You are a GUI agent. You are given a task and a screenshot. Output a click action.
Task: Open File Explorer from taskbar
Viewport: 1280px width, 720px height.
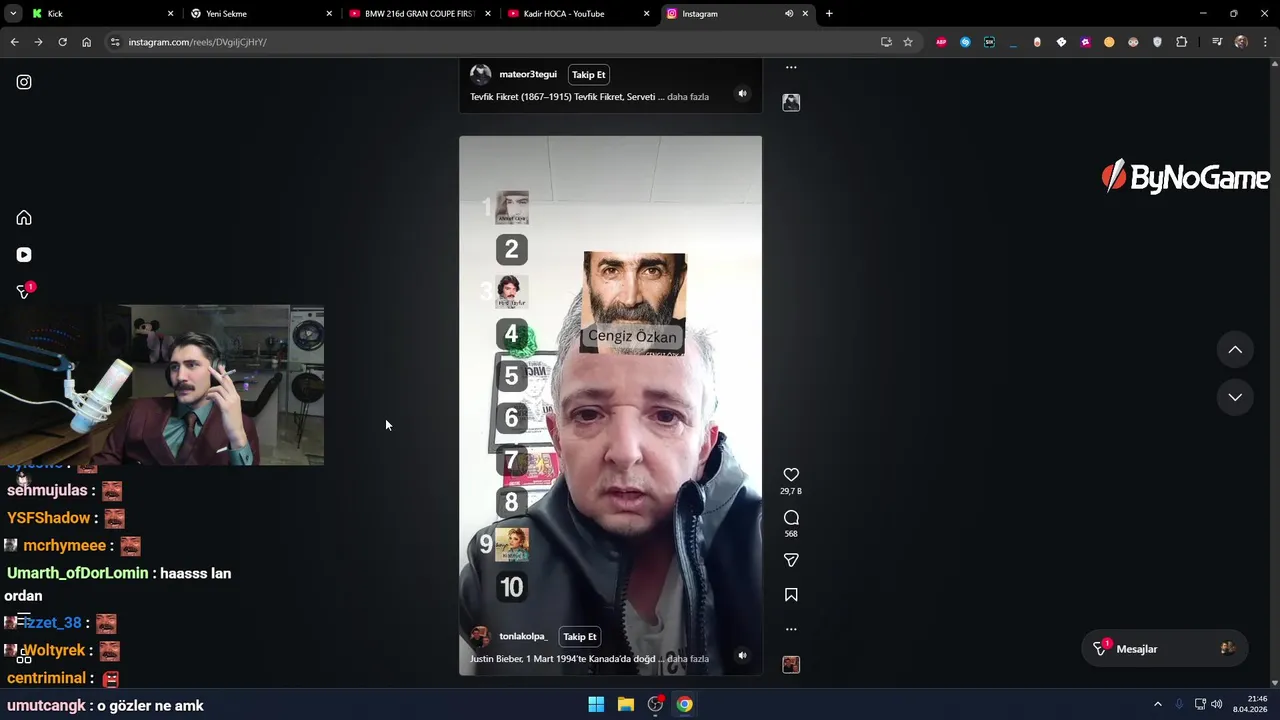point(626,704)
